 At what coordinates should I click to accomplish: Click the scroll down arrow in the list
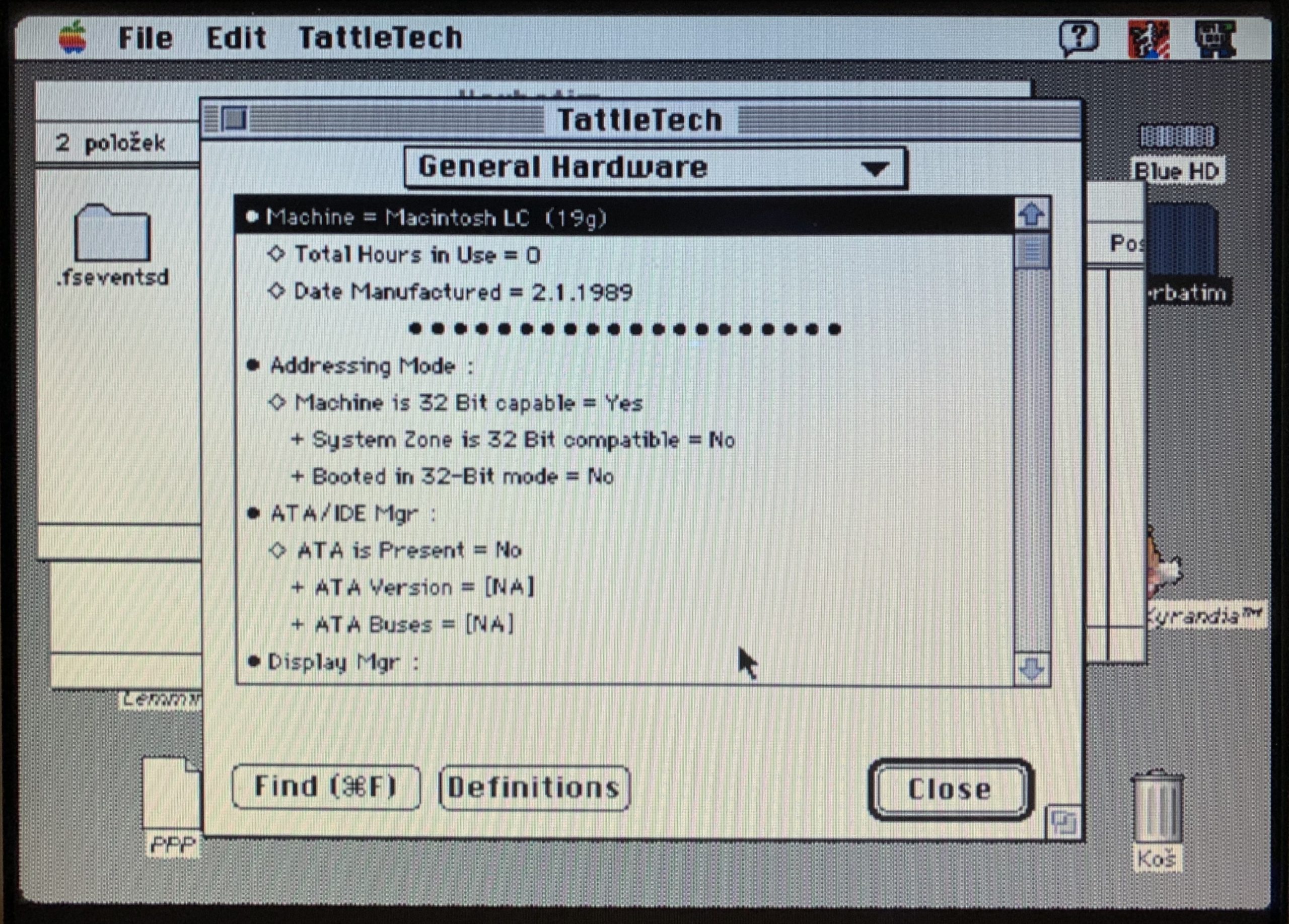(x=1032, y=669)
